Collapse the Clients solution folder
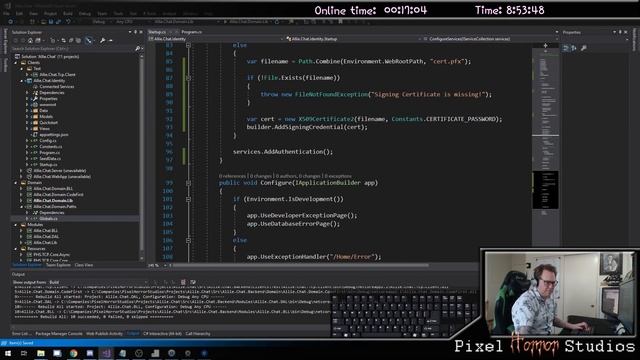This screenshot has height=360, width=640. pos(16,63)
